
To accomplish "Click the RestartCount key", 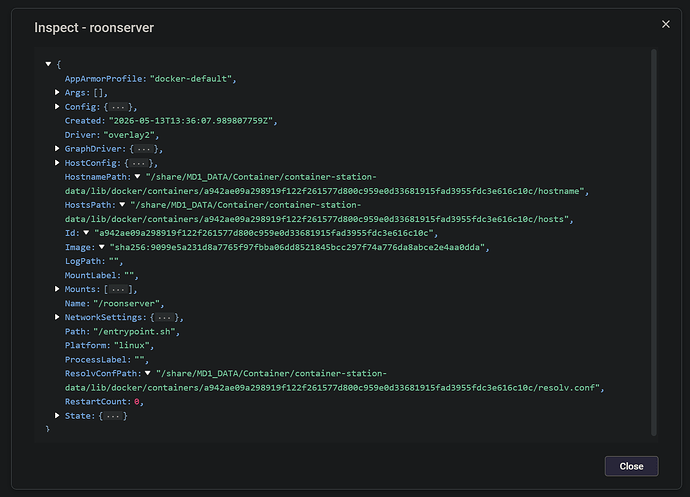I will [98, 401].
